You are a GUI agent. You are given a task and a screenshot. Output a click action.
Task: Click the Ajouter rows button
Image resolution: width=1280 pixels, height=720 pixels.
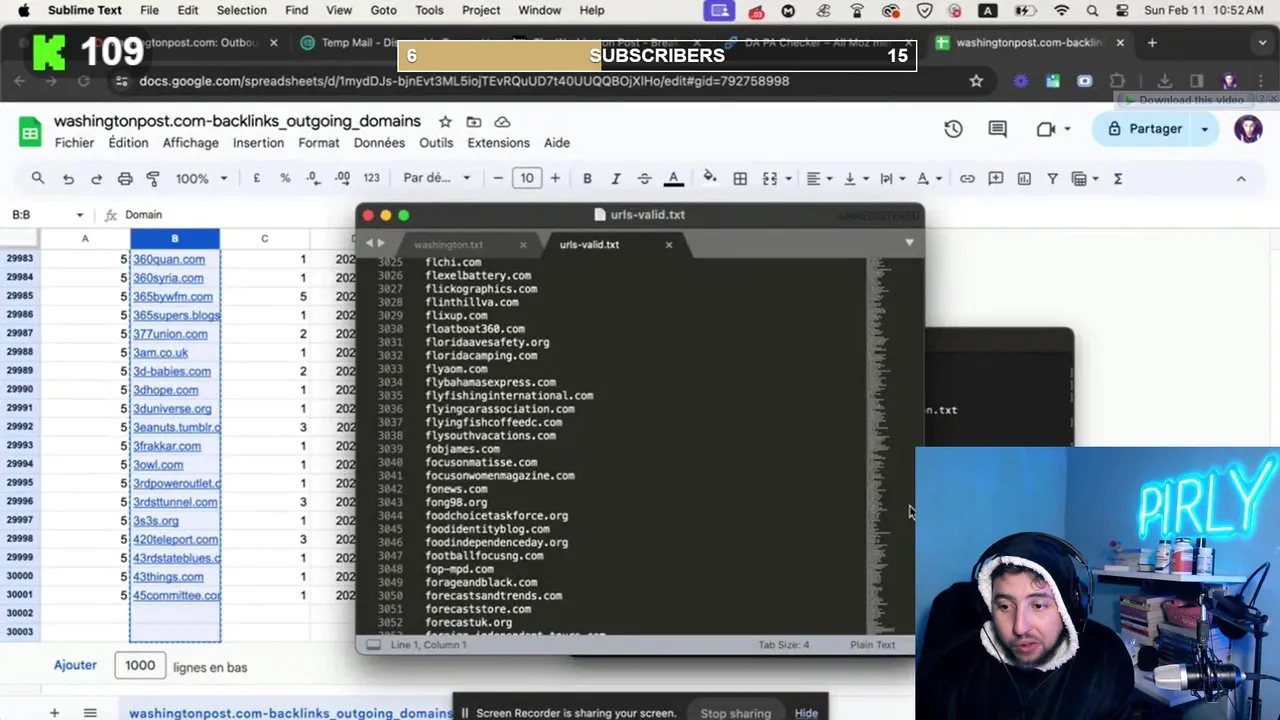(x=75, y=665)
